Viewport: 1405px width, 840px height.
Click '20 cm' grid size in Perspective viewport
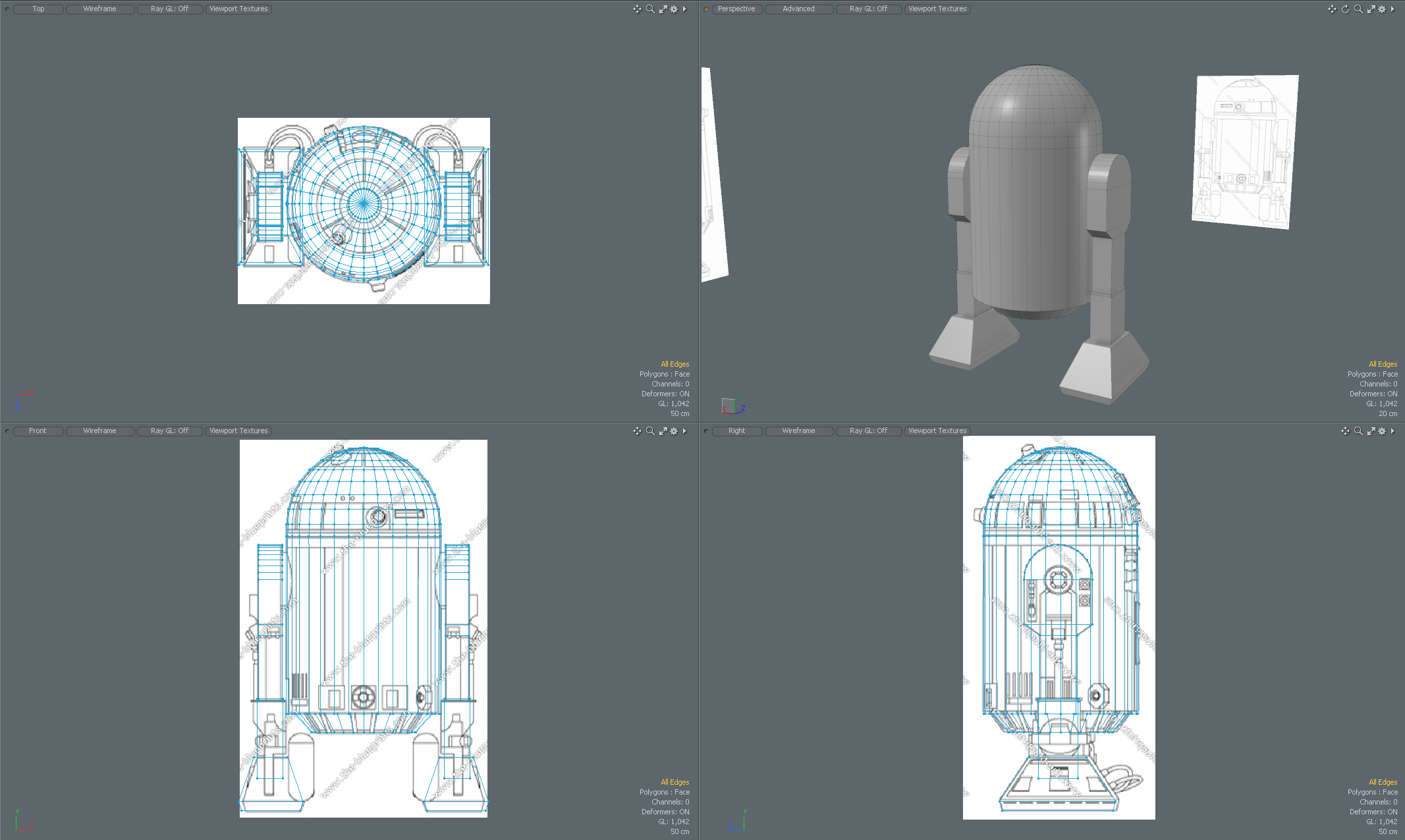click(x=1388, y=413)
